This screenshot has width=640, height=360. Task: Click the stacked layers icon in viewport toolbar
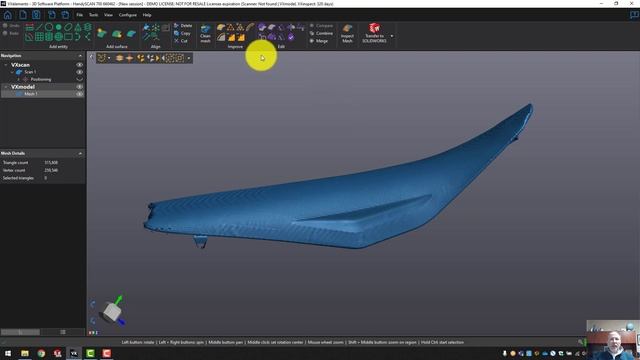click(x=119, y=58)
